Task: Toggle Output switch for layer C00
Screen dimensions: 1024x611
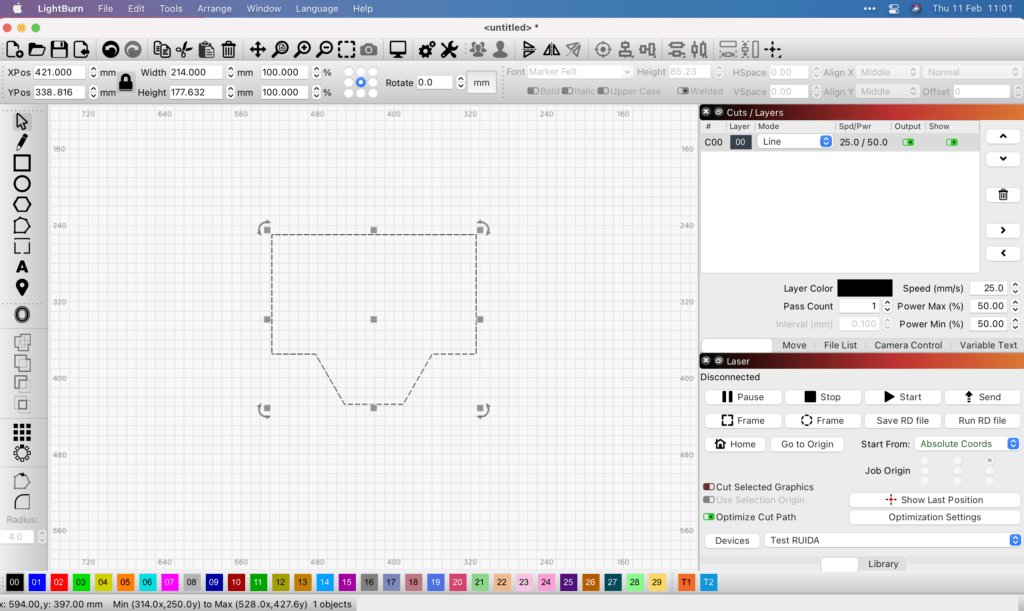Action: coord(908,142)
